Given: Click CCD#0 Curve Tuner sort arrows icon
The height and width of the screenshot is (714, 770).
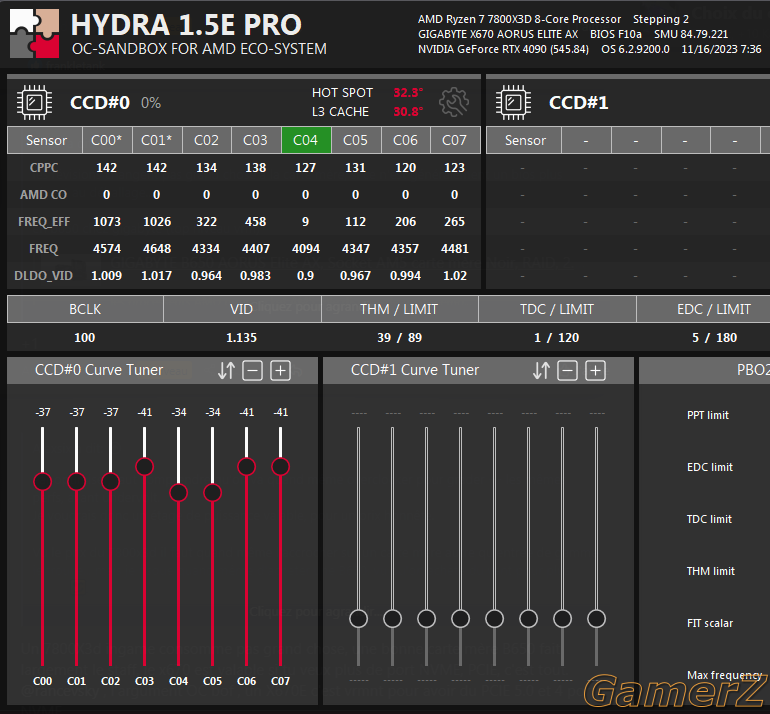Looking at the screenshot, I should (x=226, y=370).
